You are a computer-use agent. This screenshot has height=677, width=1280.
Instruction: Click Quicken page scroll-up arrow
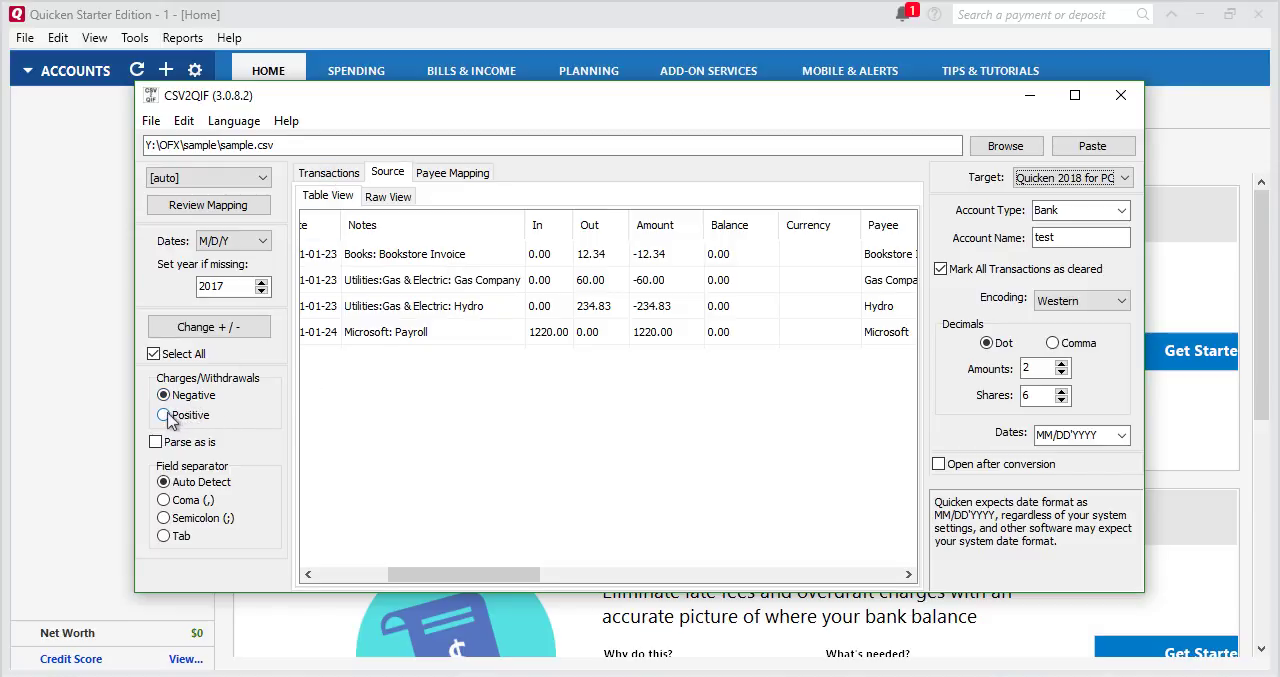(x=1261, y=184)
